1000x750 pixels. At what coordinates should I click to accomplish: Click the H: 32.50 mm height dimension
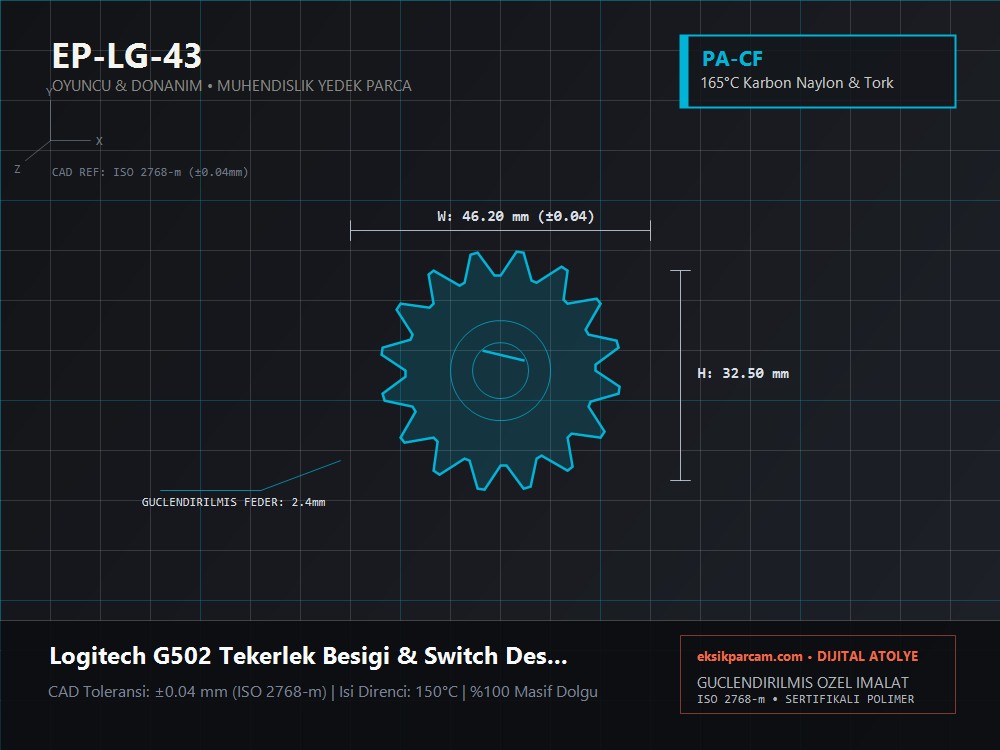[743, 374]
